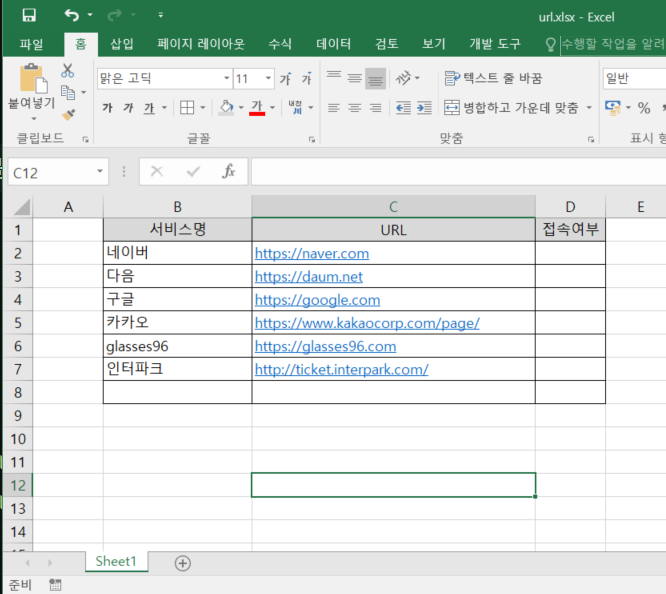
Task: Click the percent style % icon
Action: tap(644, 108)
